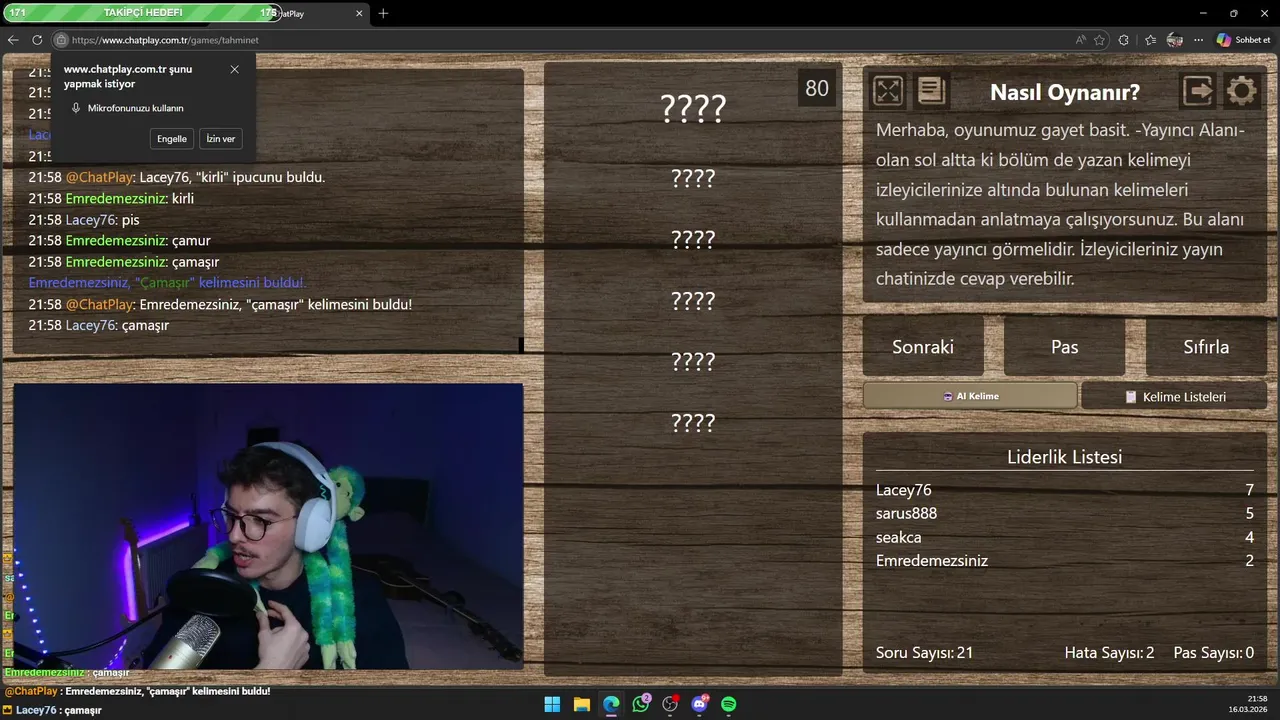Go back with the browser back arrow

13,40
